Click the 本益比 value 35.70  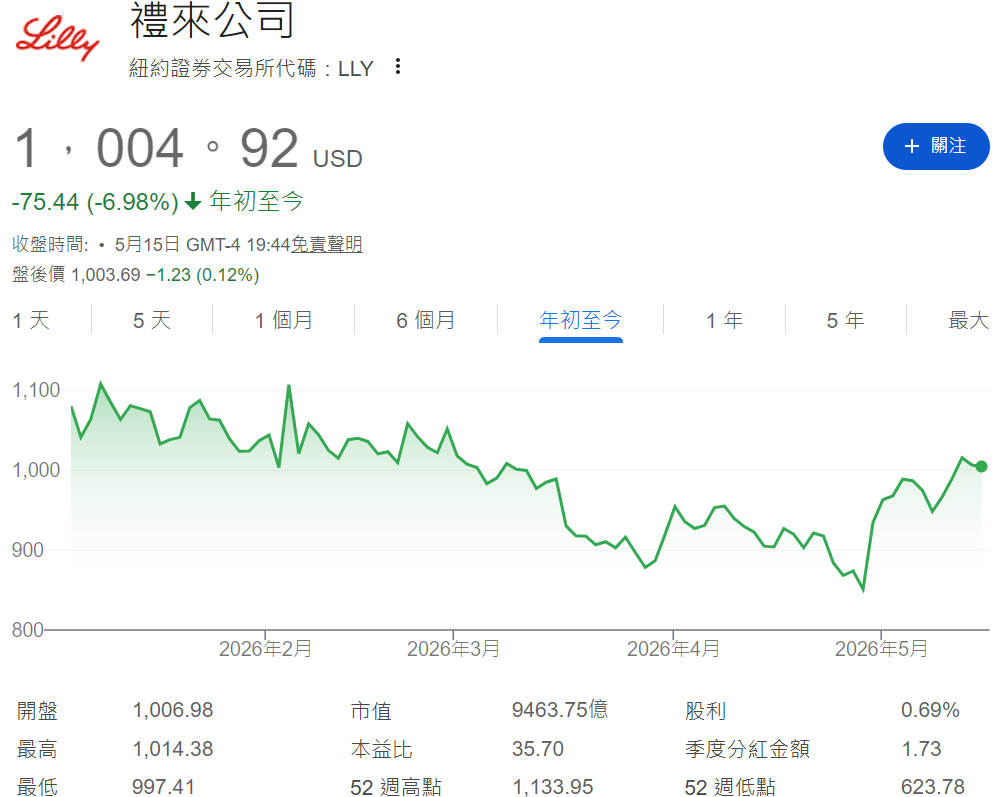pyautogui.click(x=538, y=749)
